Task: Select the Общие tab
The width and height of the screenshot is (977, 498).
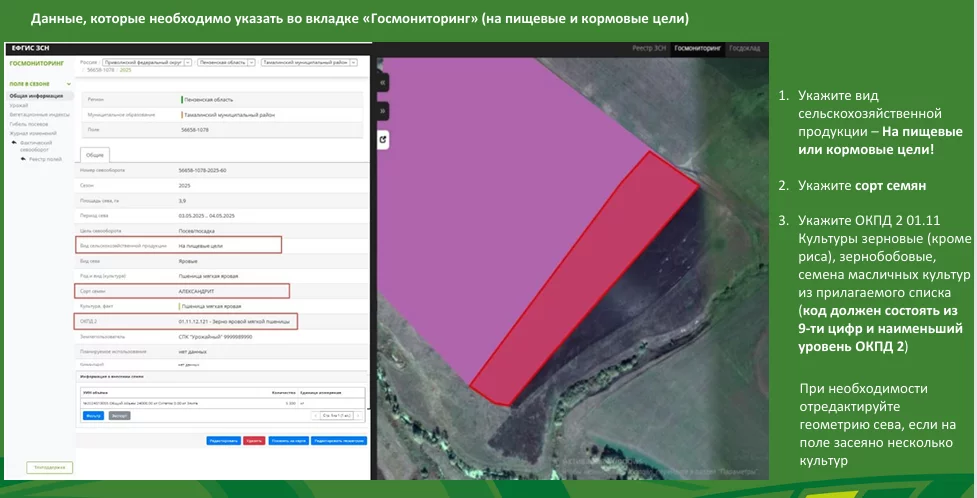Action: [x=95, y=155]
